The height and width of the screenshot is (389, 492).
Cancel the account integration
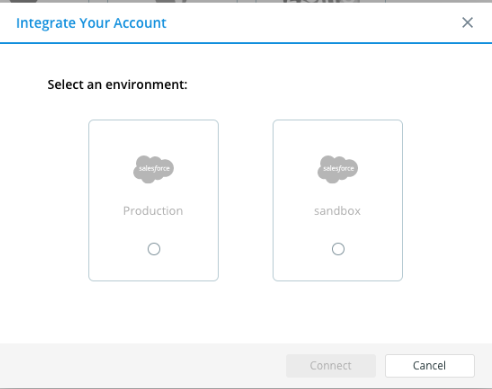430,366
